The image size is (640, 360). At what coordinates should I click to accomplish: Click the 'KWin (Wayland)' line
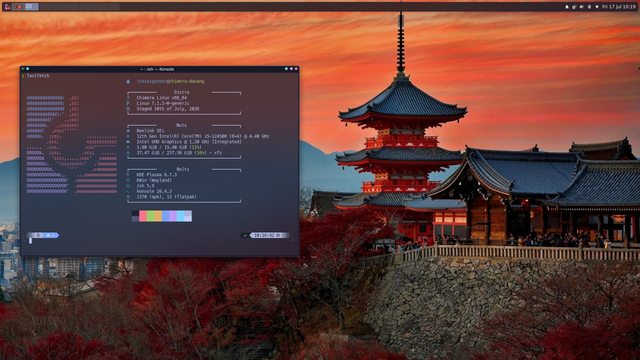pyautogui.click(x=154, y=180)
